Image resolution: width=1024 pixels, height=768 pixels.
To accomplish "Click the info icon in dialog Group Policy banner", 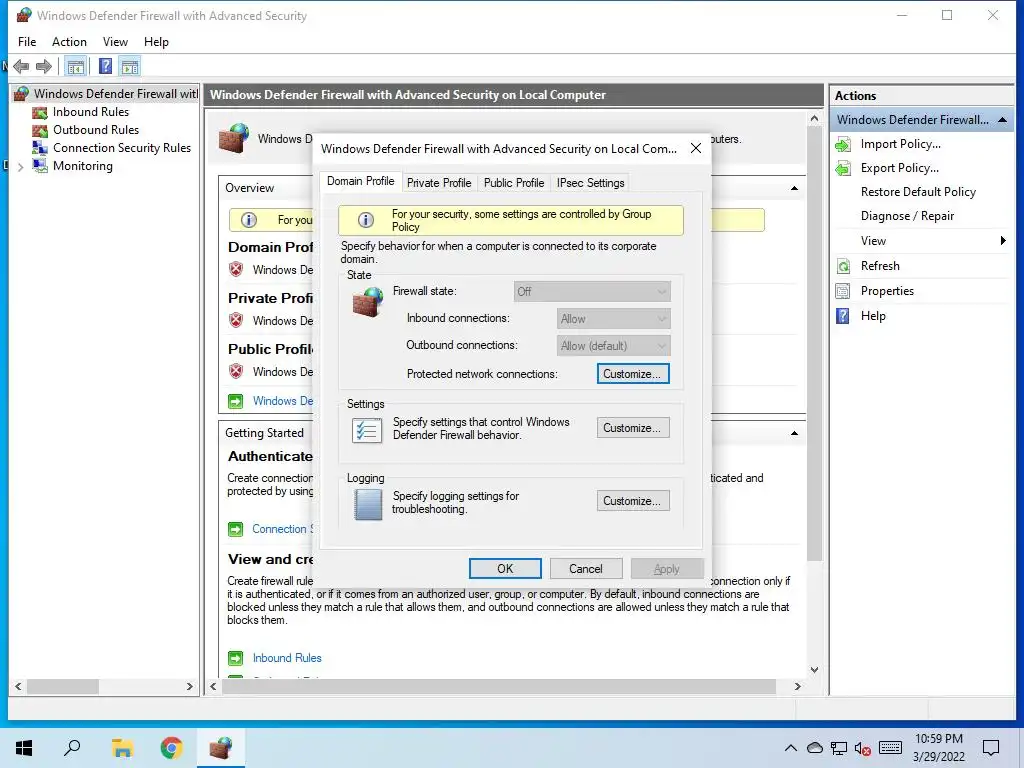I will click(366, 220).
